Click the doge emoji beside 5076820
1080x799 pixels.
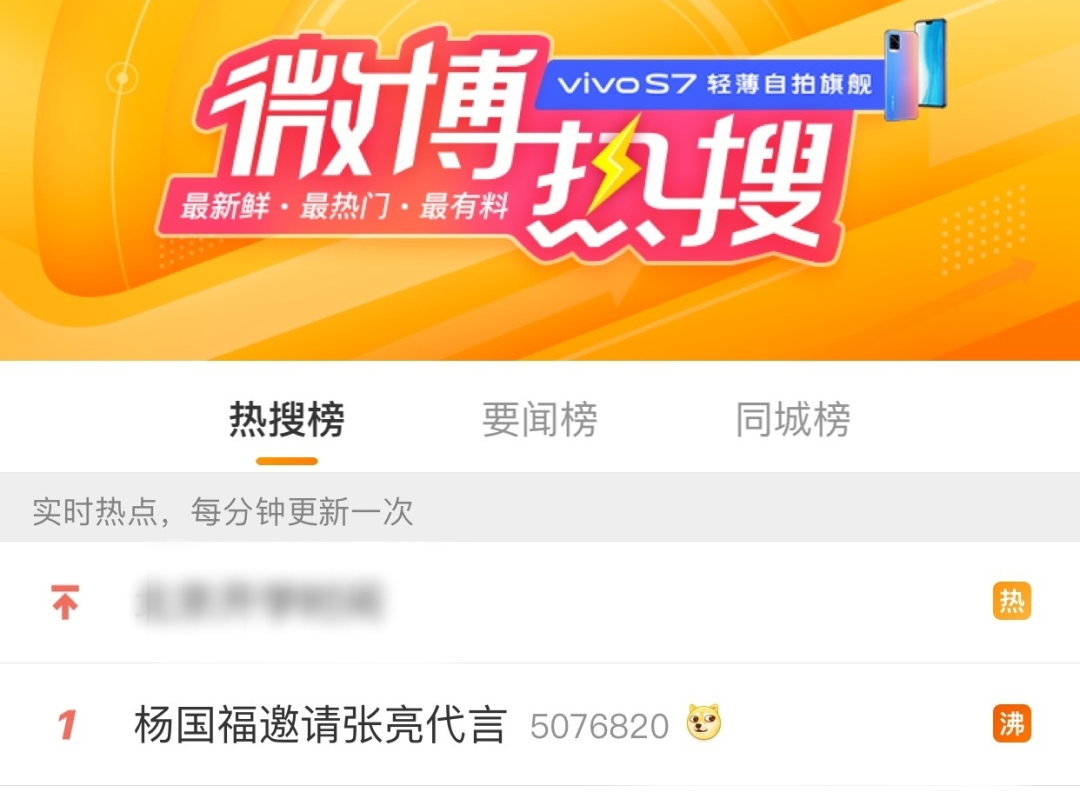click(704, 723)
